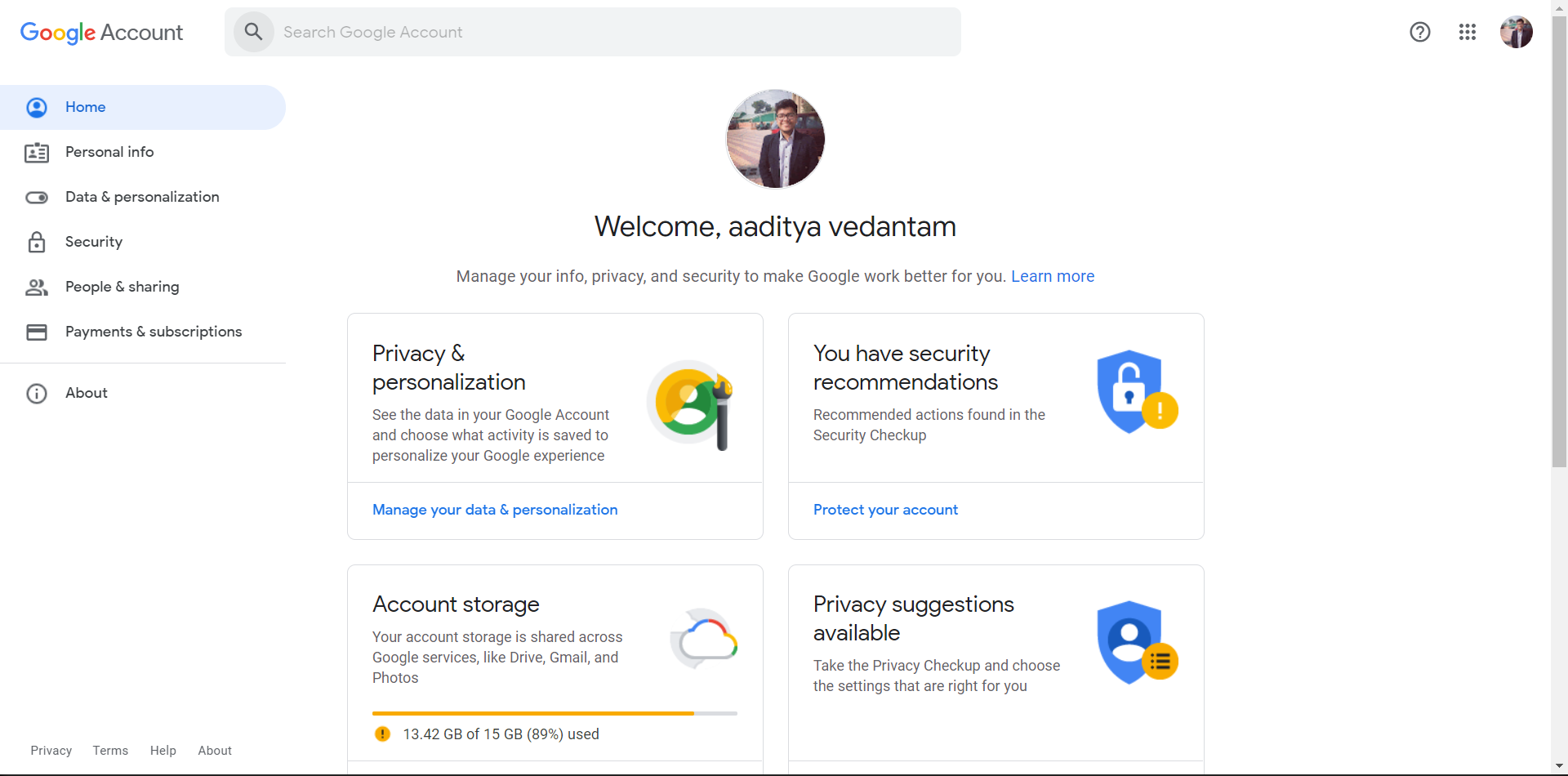This screenshot has width=1568, height=776.
Task: Click Protect your account link
Action: click(x=885, y=510)
